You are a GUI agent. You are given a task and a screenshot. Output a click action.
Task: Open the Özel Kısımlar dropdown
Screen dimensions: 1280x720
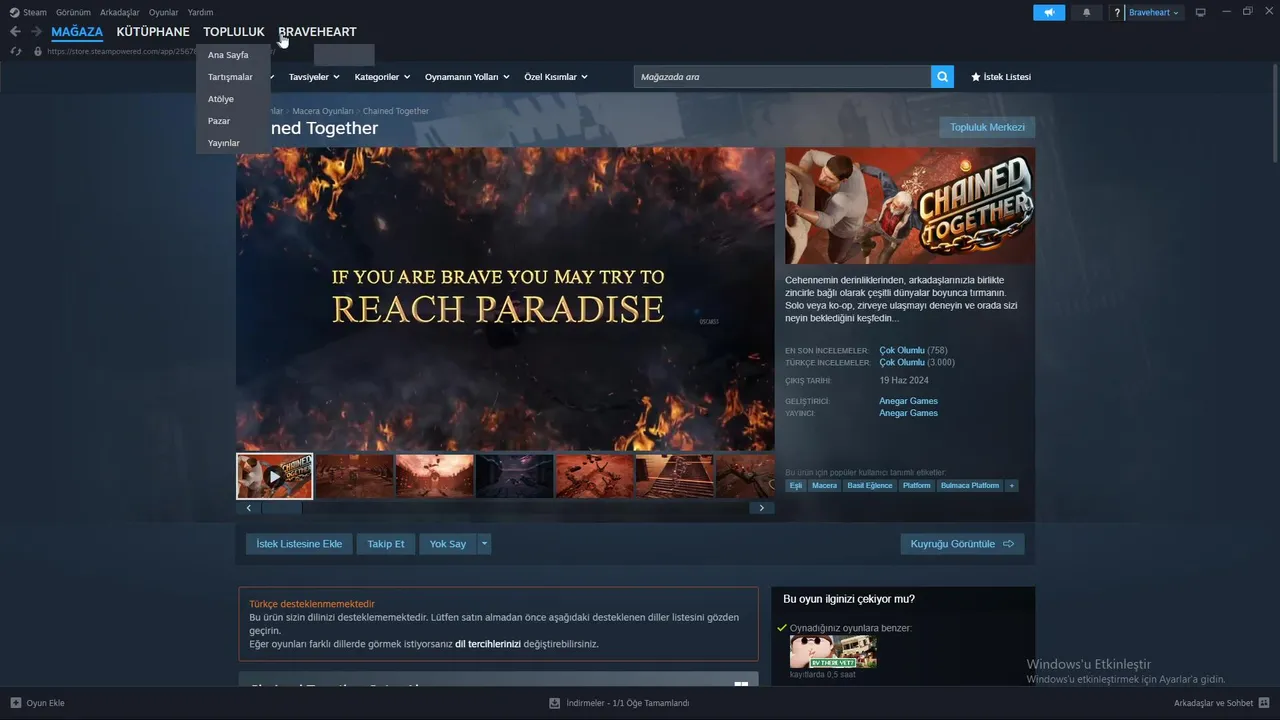(x=556, y=77)
